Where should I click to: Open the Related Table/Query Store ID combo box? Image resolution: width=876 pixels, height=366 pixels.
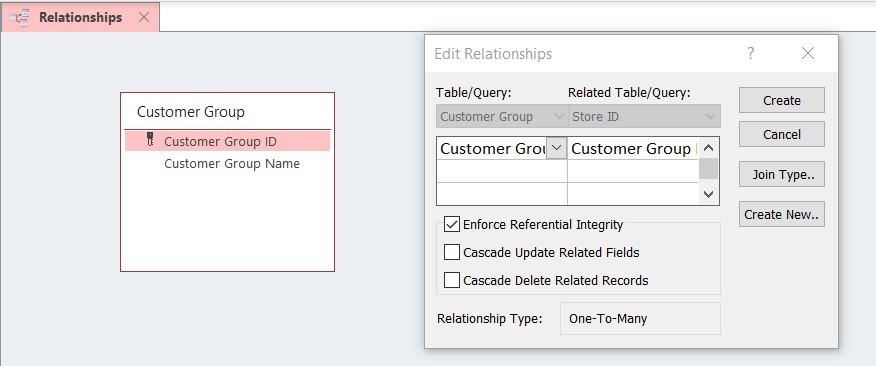[644, 117]
